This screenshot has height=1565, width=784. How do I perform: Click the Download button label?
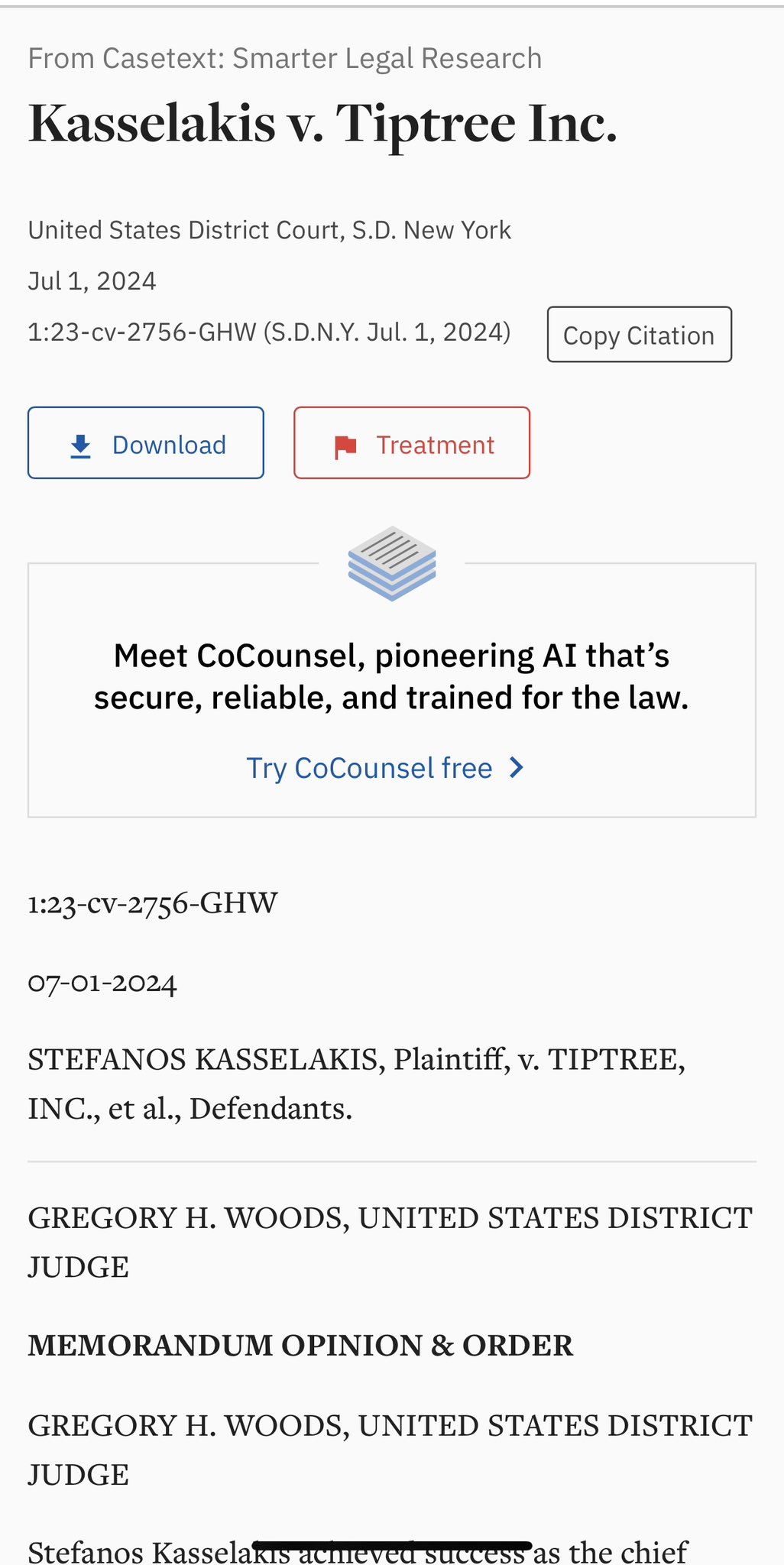pos(169,445)
